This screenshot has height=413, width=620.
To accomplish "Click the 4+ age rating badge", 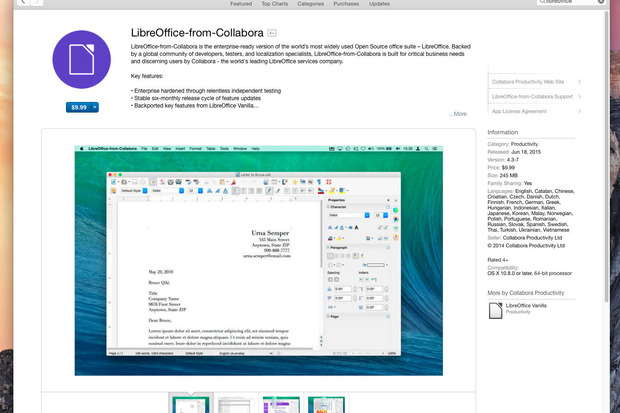I will tap(272, 33).
